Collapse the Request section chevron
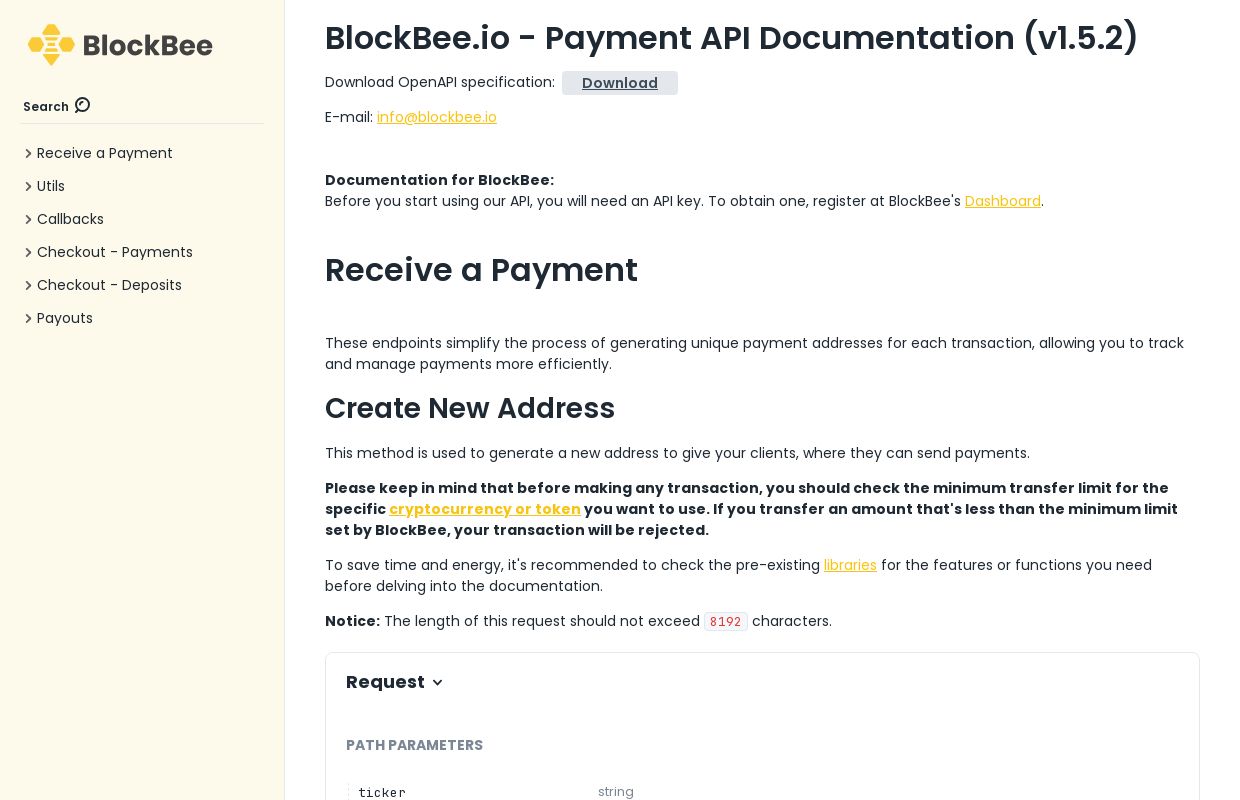 point(437,683)
